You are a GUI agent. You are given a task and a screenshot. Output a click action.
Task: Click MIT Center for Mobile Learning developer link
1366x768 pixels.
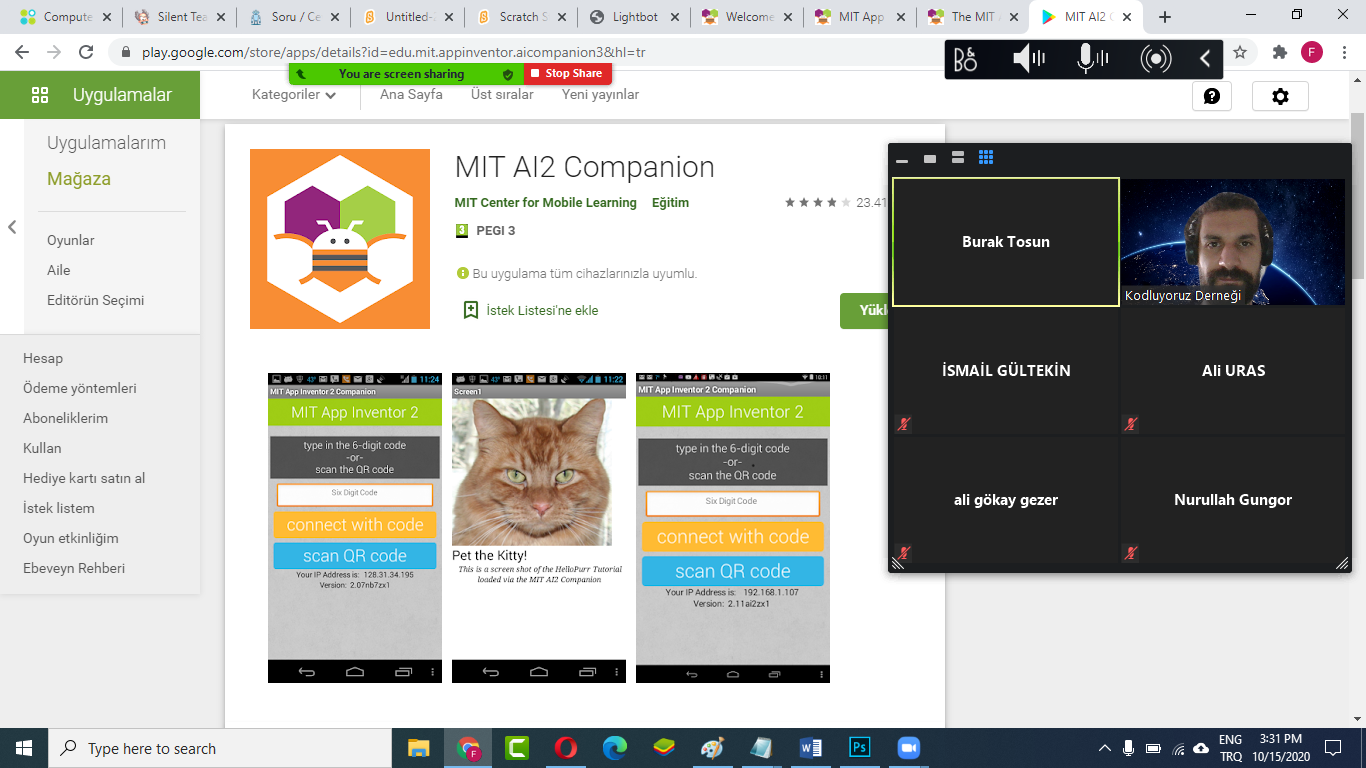click(545, 203)
